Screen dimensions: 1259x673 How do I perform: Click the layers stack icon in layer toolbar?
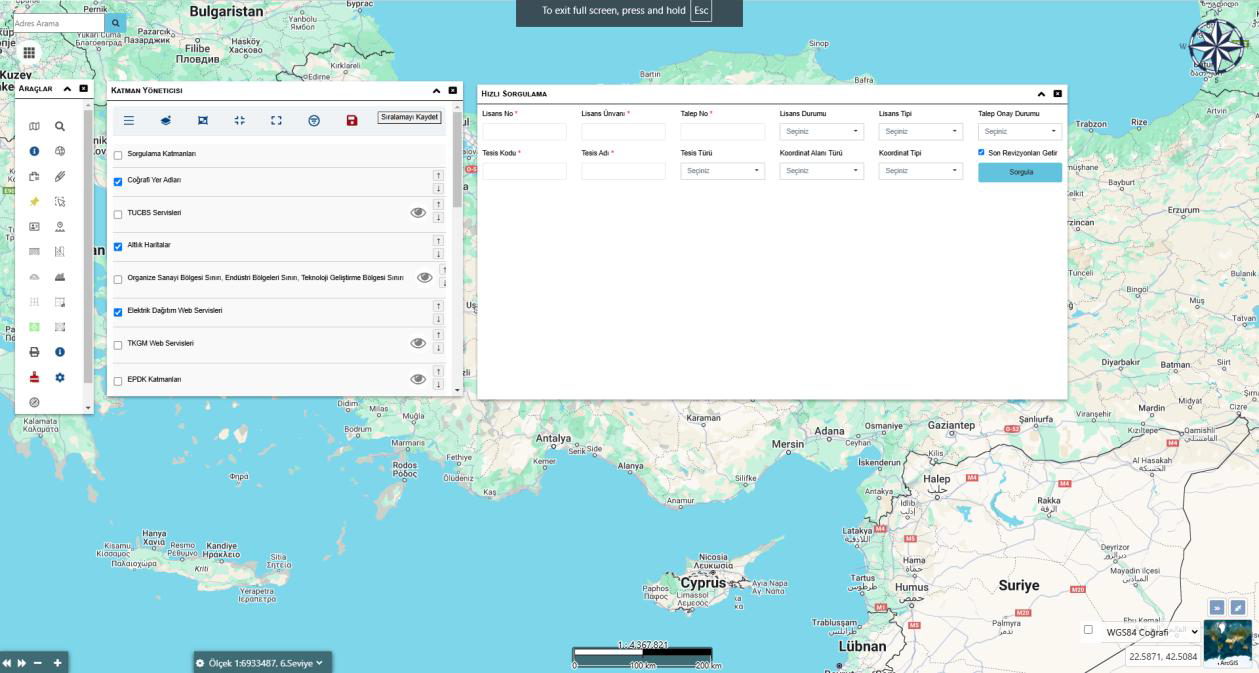(x=166, y=120)
